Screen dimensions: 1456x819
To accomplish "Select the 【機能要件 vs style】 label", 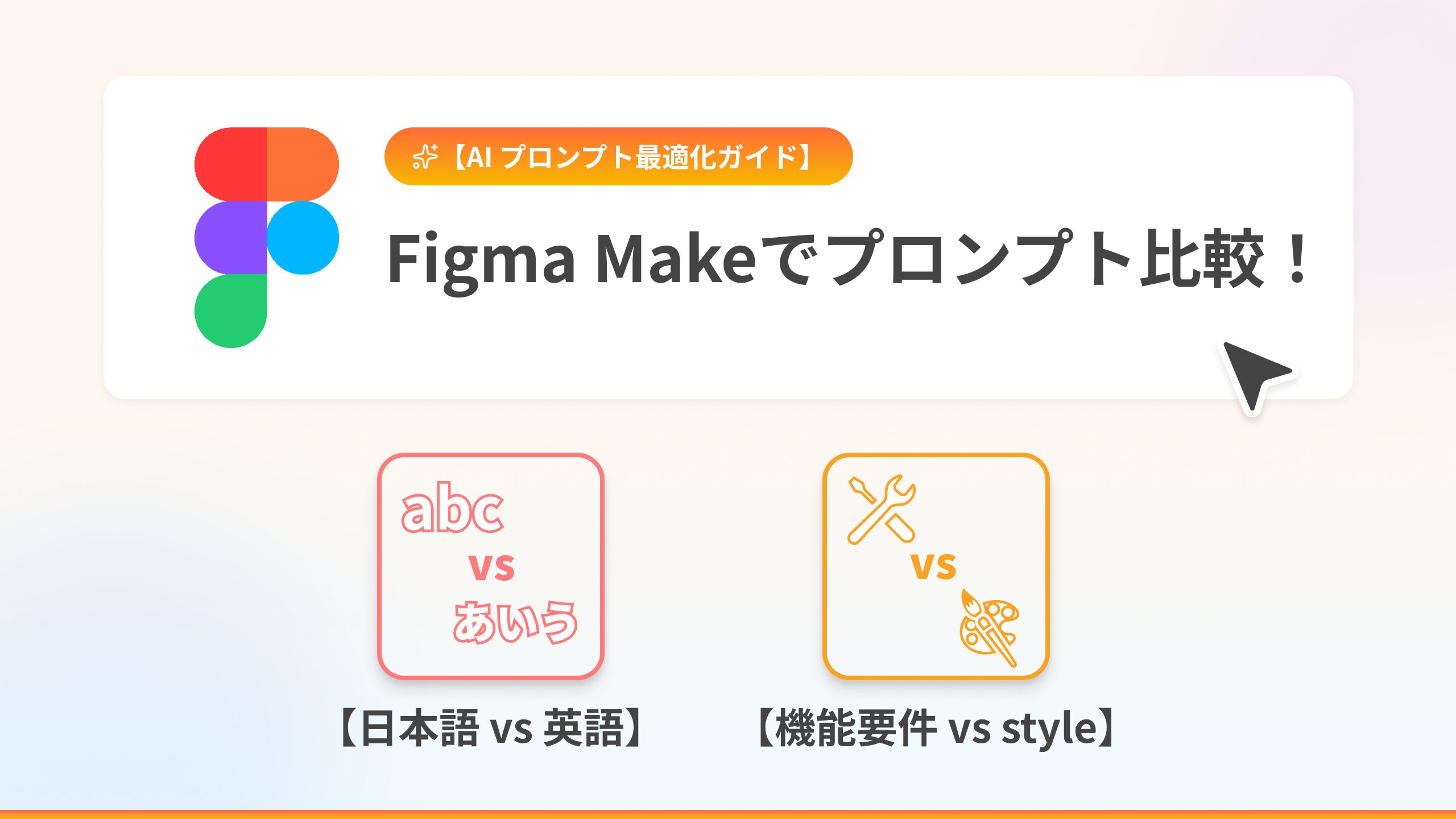I will tap(936, 729).
